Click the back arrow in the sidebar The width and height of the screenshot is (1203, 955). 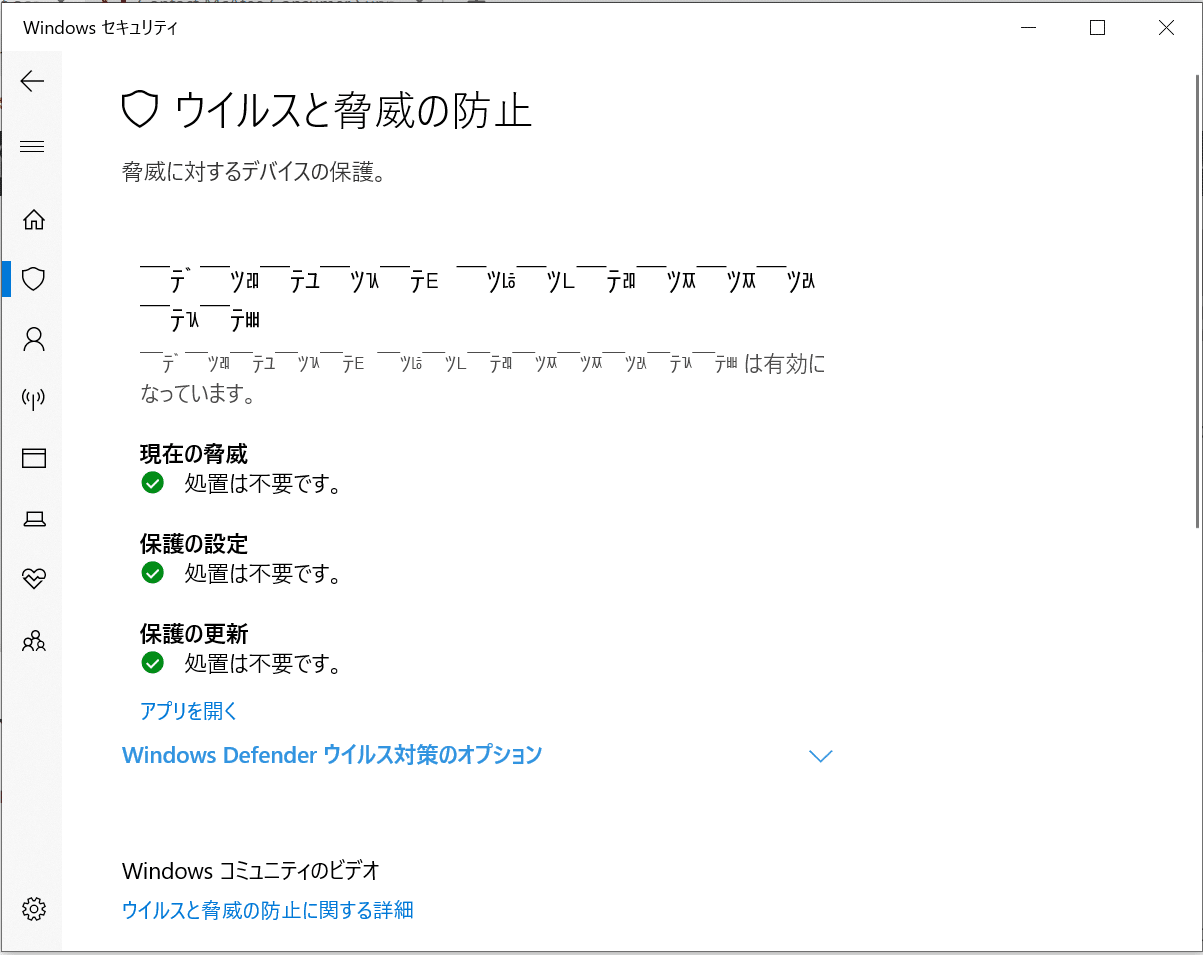(x=33, y=81)
